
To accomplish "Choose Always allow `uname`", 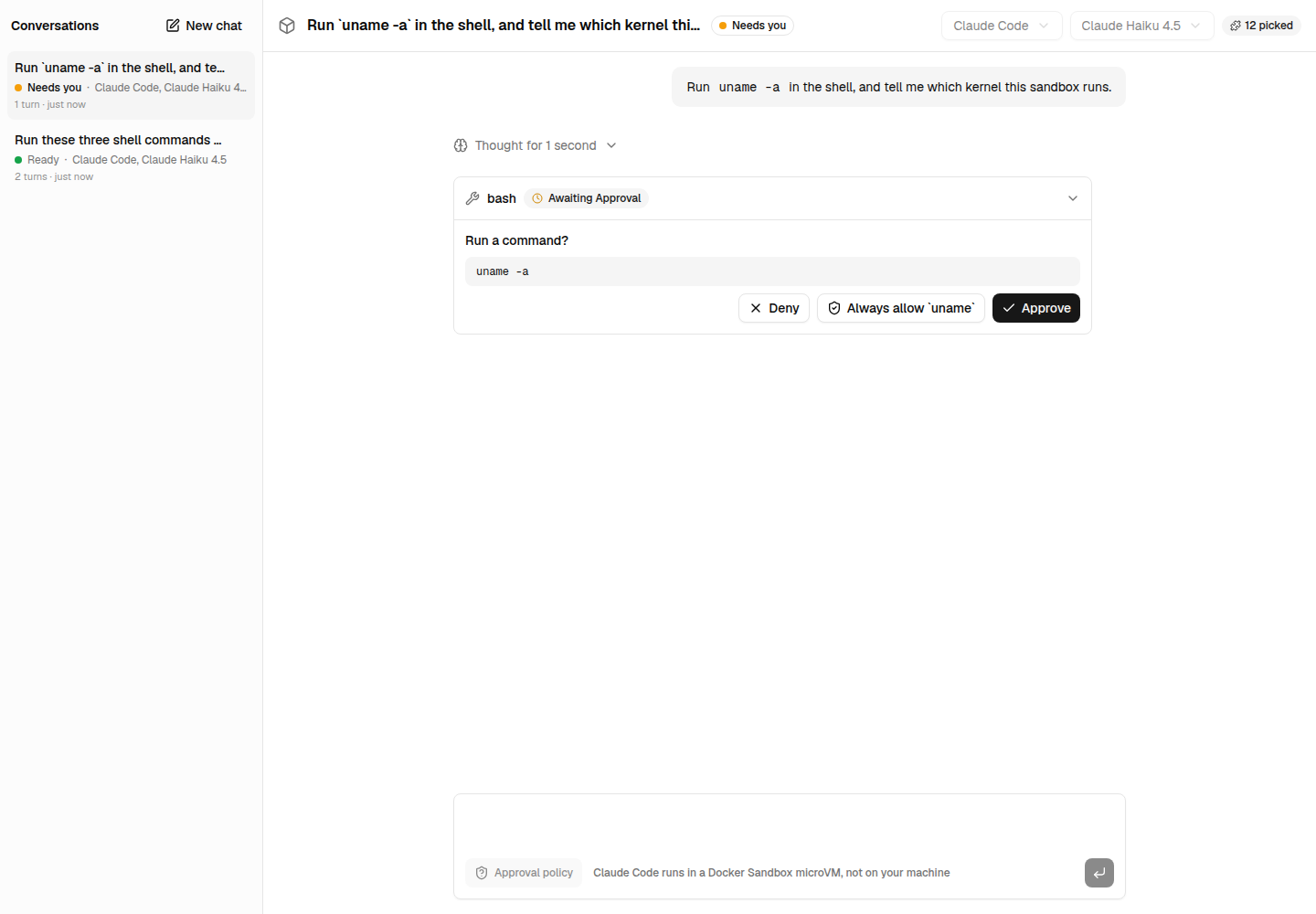I will pyautogui.click(x=901, y=308).
